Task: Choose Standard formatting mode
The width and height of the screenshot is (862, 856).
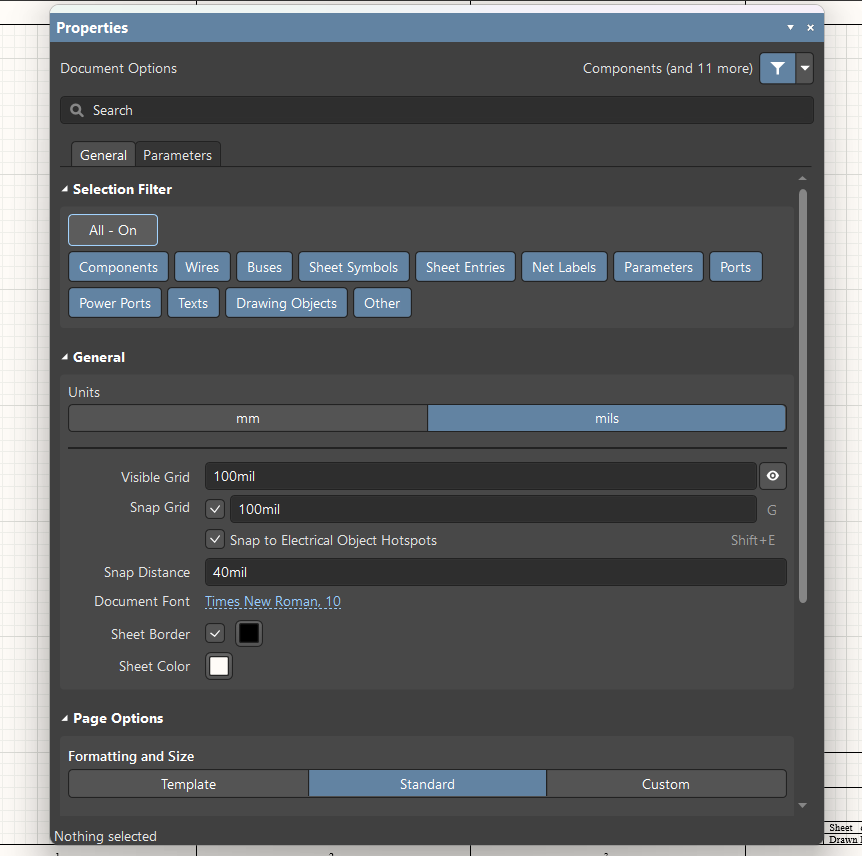Action: (428, 784)
